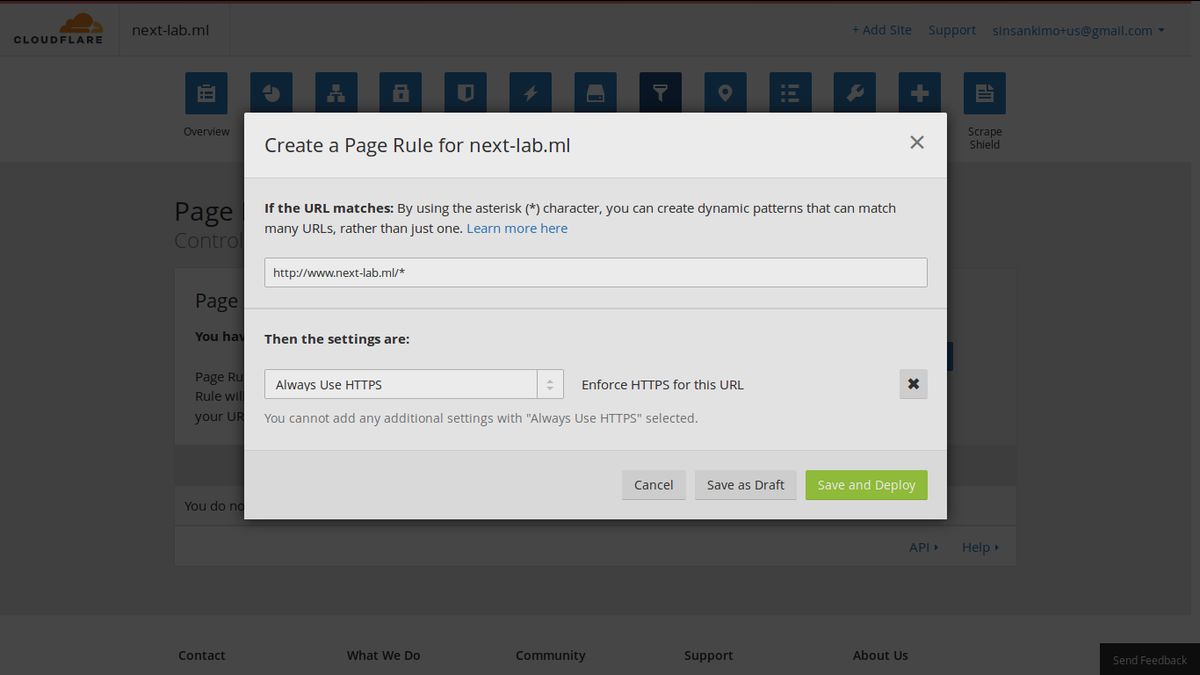Open the Firewall shield icon
The height and width of the screenshot is (675, 1200).
(465, 93)
